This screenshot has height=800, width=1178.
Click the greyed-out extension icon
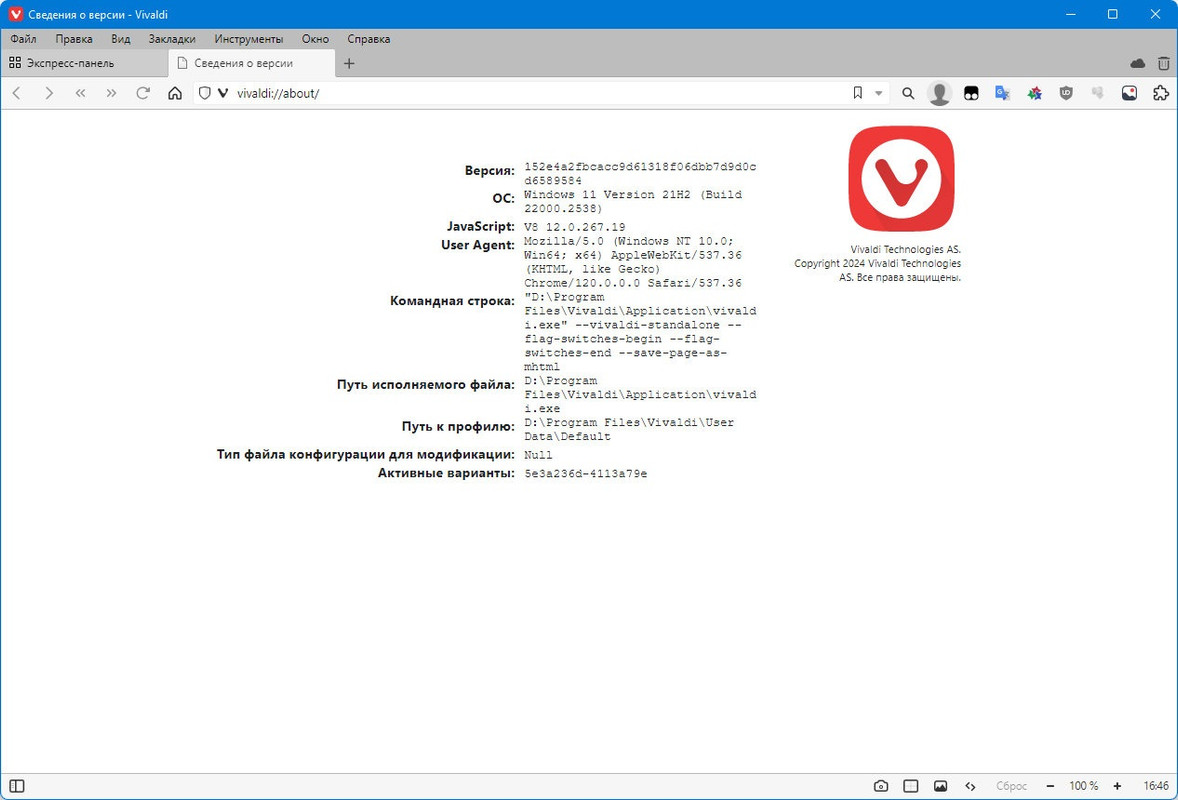point(1098,93)
